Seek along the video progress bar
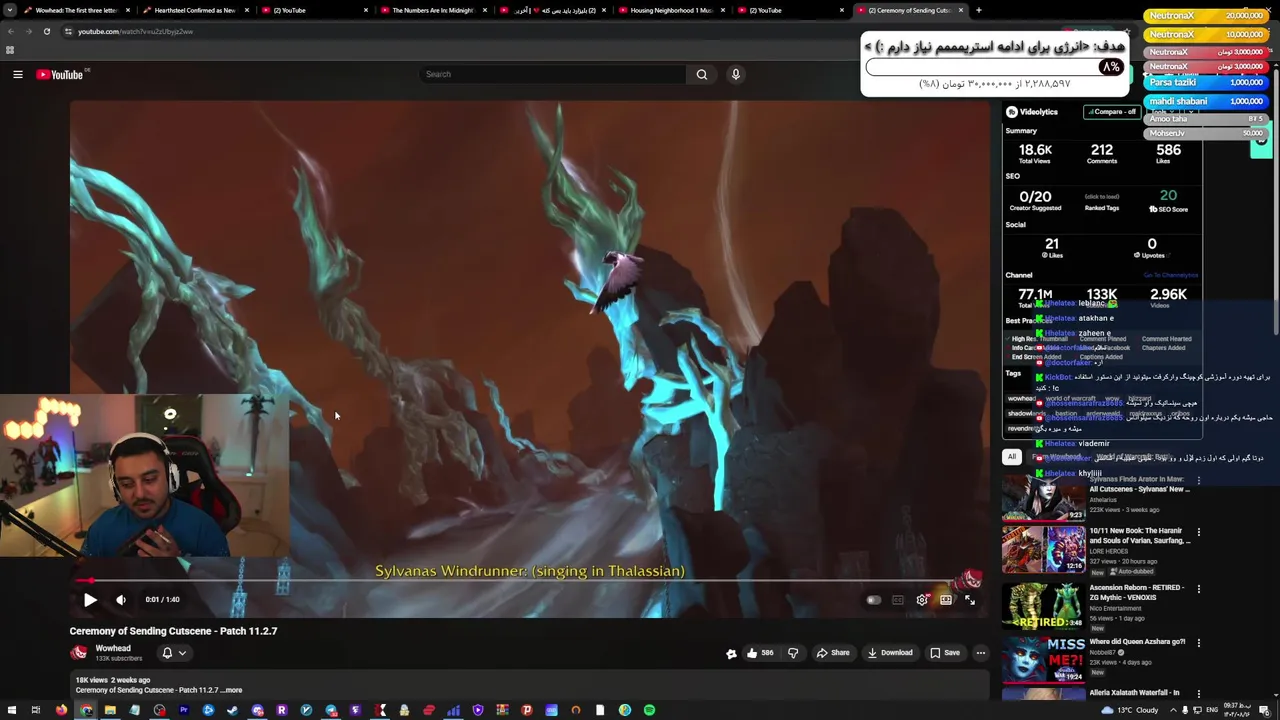Screen dimensions: 1280x720 pyautogui.click(x=530, y=580)
